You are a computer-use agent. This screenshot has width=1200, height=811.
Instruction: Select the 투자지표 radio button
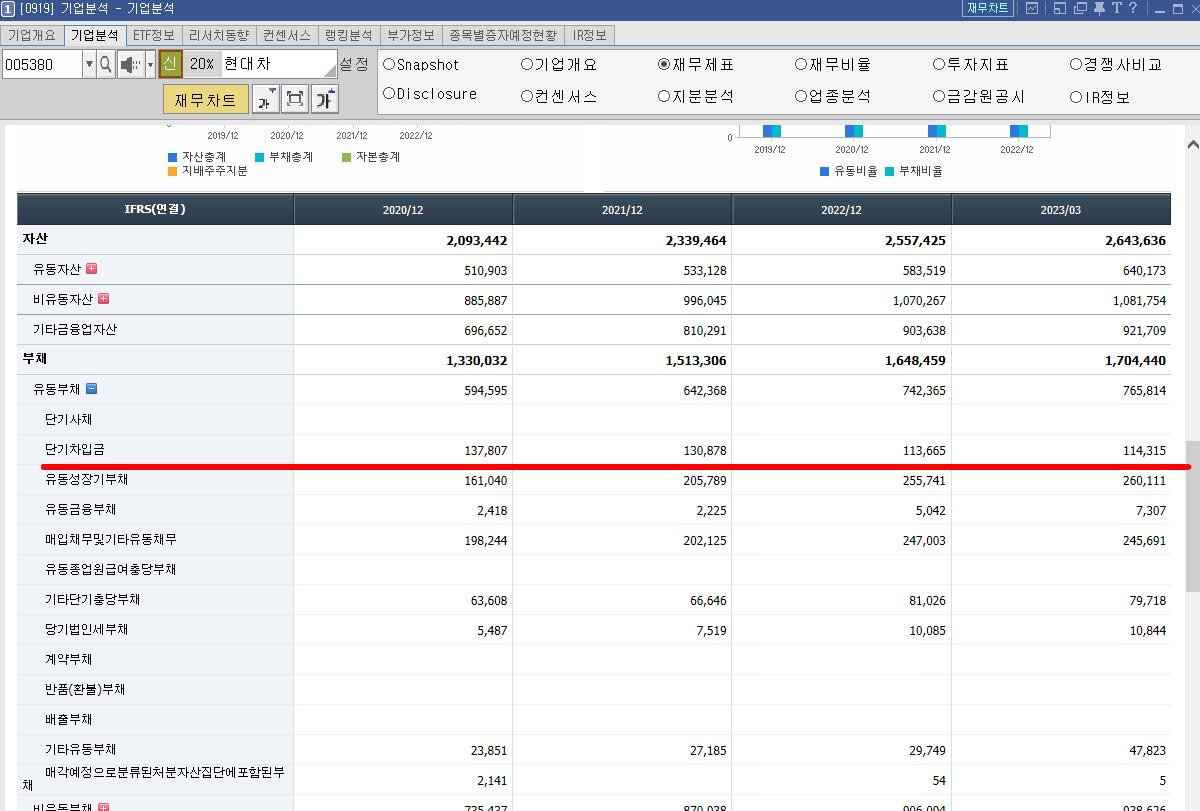pos(939,64)
